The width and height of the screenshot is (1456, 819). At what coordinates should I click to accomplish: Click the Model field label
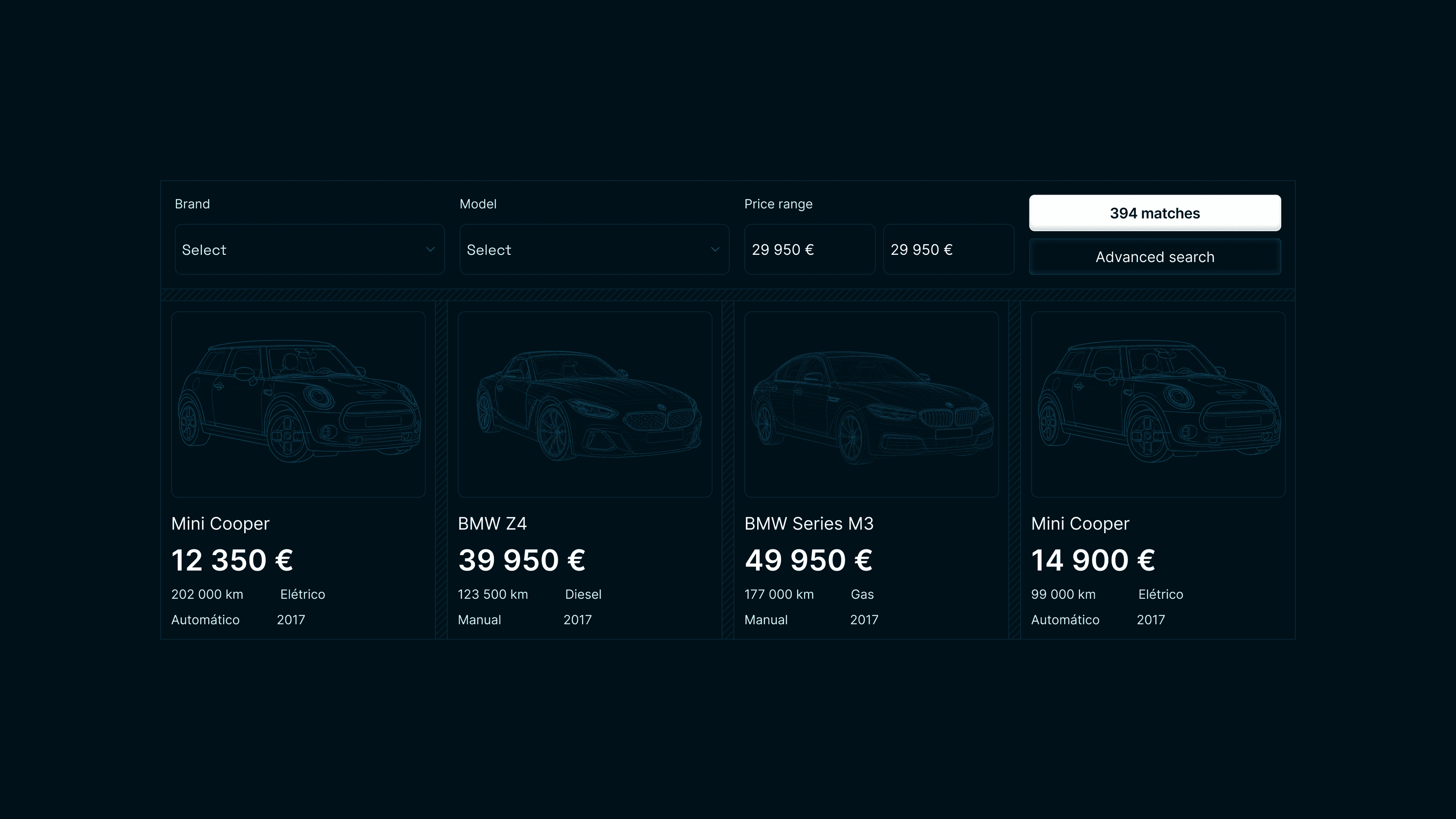coord(478,204)
